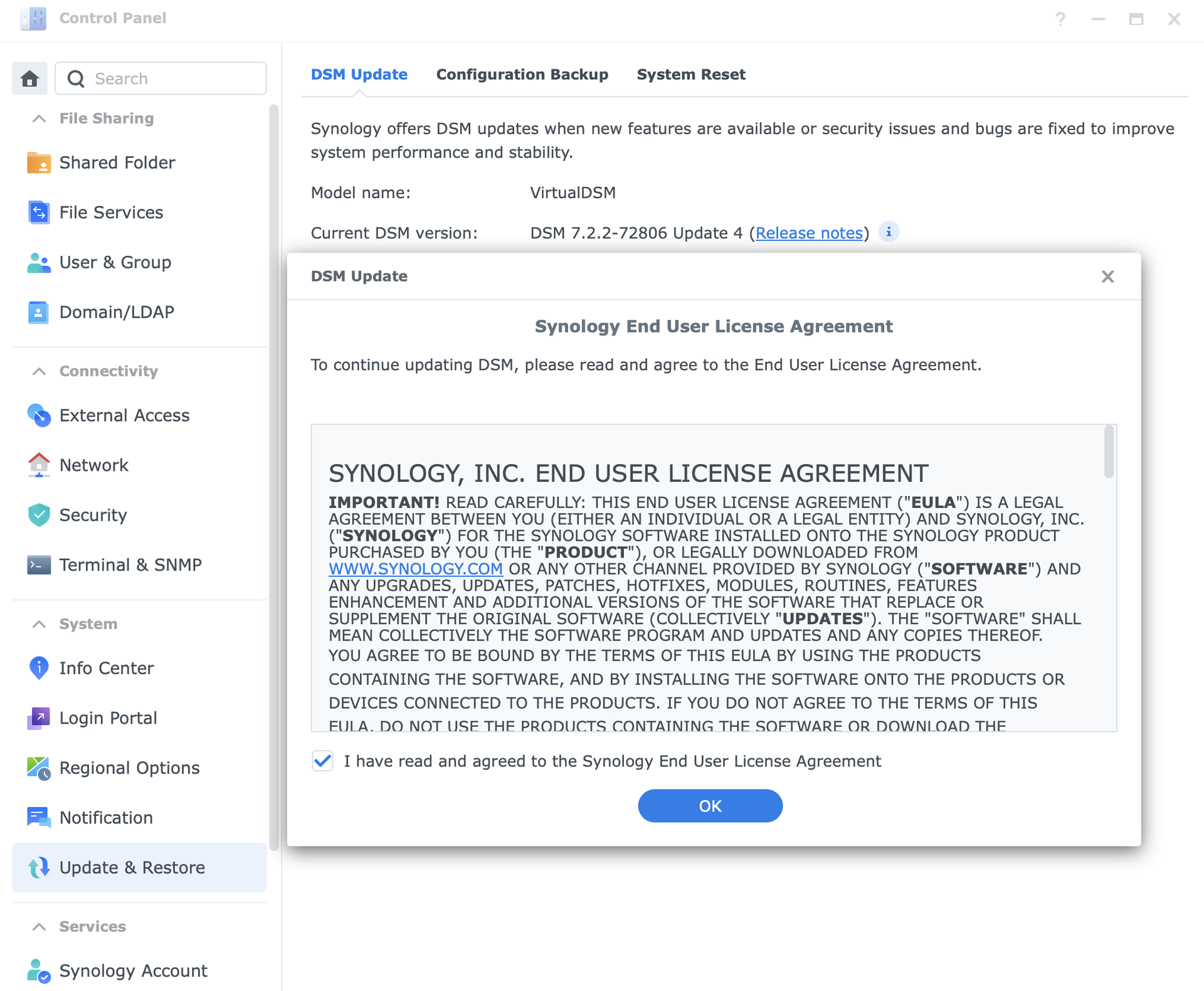
Task: Open the Login Portal icon
Action: [x=38, y=718]
